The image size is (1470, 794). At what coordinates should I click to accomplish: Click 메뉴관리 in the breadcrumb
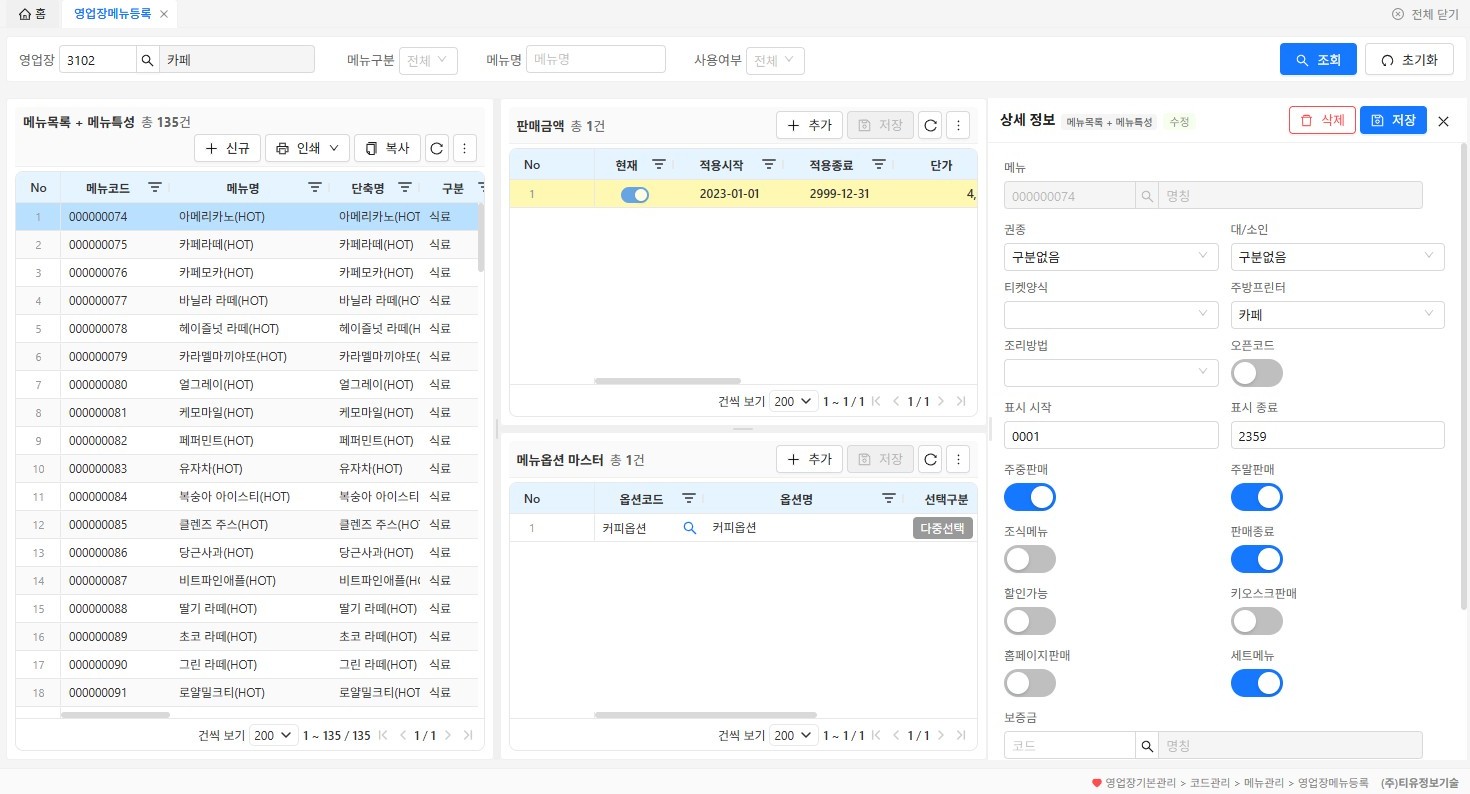(x=1263, y=783)
